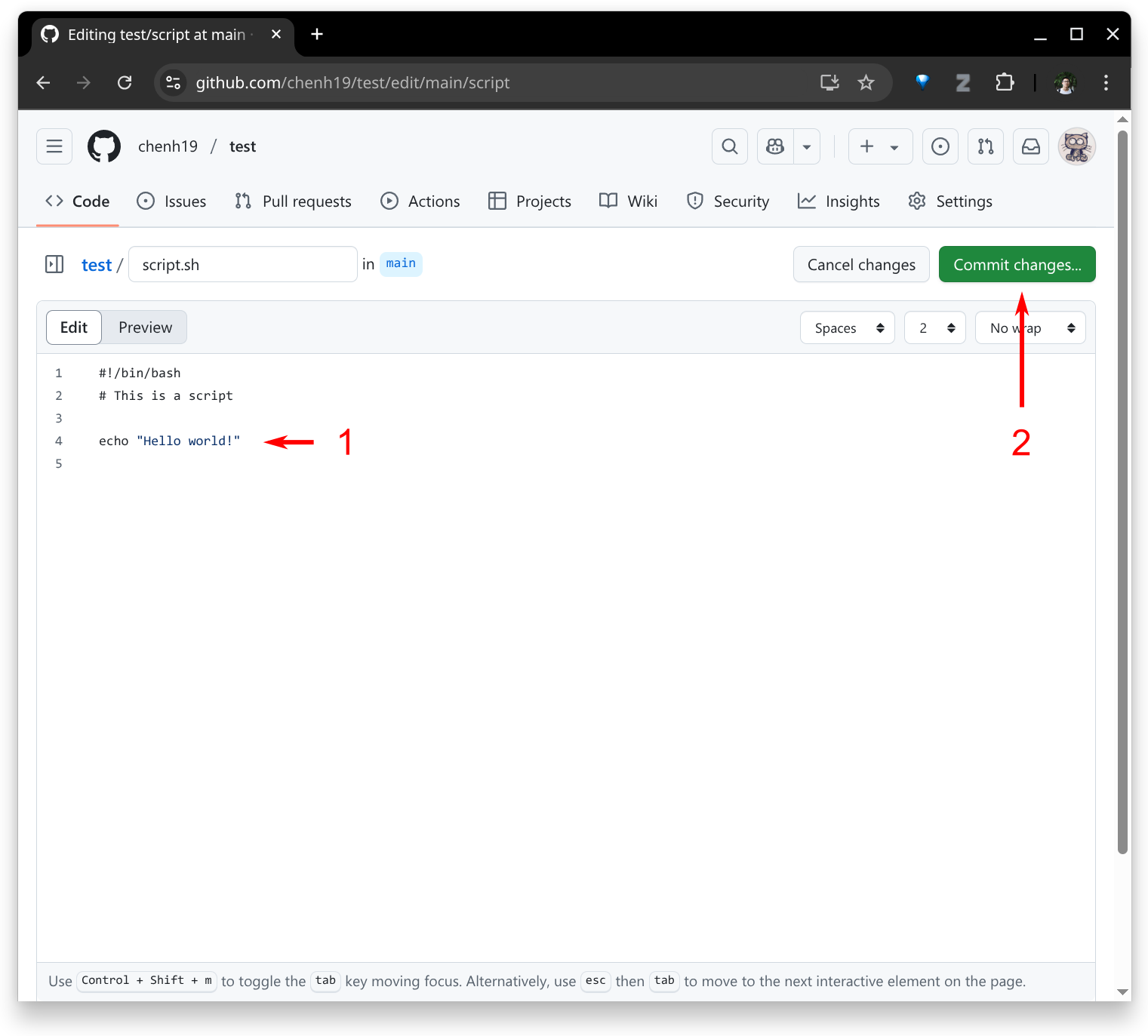
Task: Open the No wrap line mode dropdown
Action: click(x=1030, y=327)
